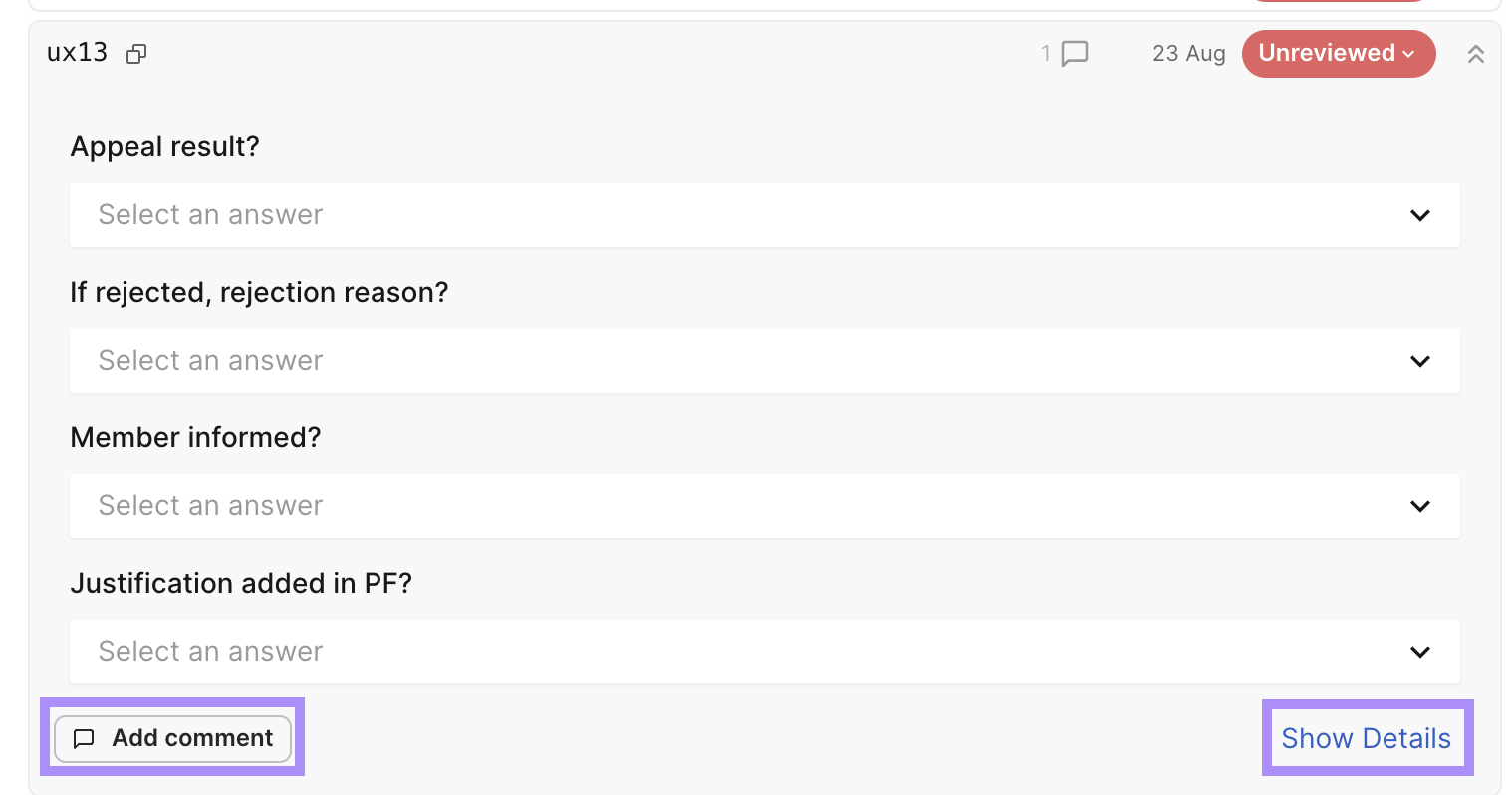Click the 23 Aug date label
The width and height of the screenshot is (1512, 795).
[x=1188, y=54]
